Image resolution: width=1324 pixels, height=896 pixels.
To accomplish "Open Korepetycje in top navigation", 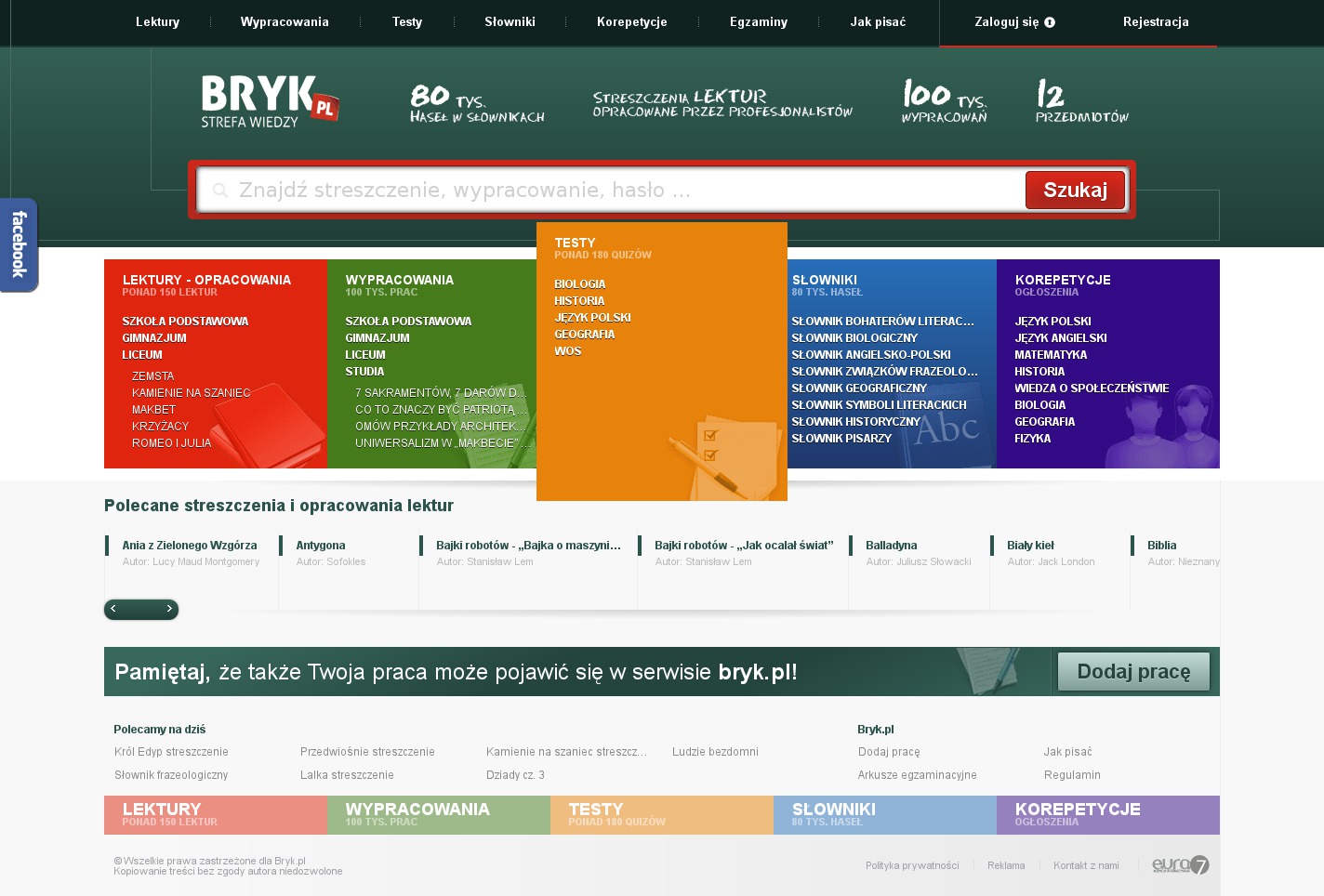I will 632,21.
